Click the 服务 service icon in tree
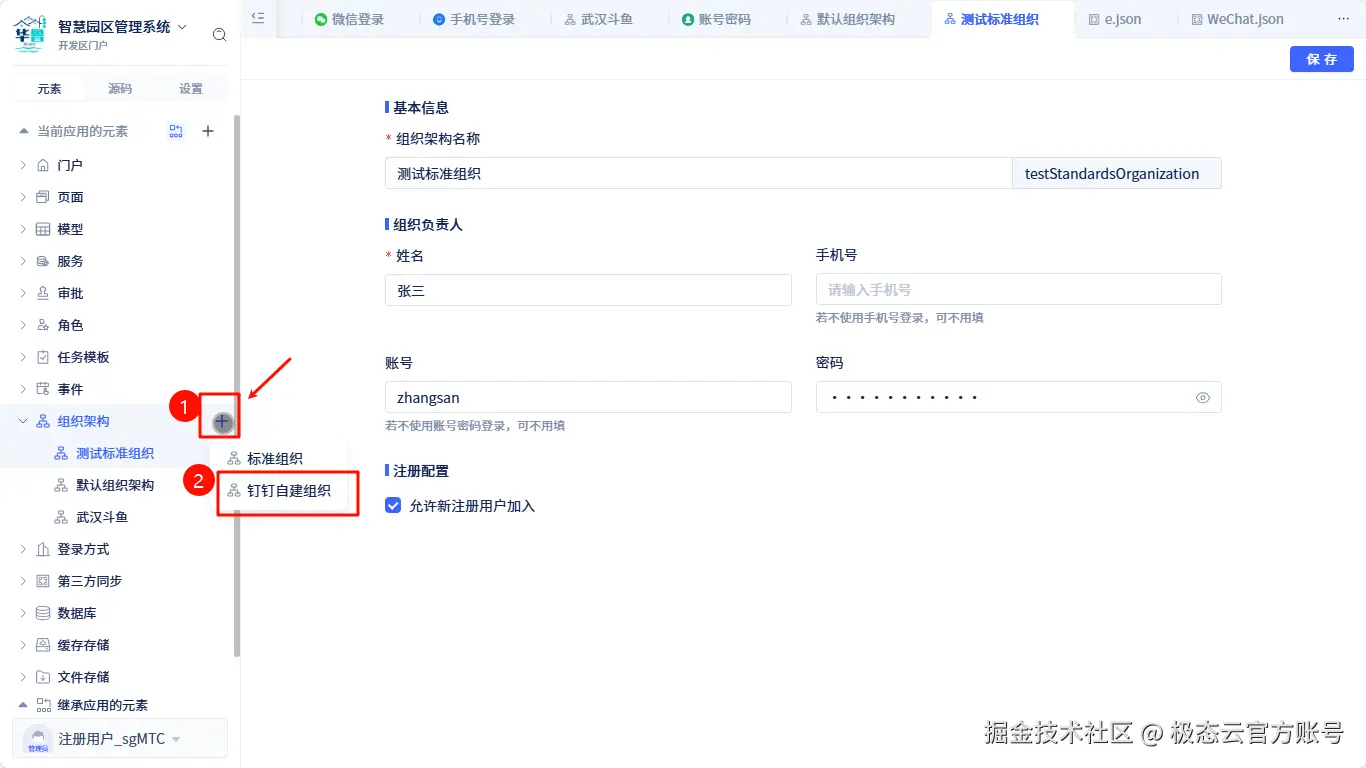Viewport: 1366px width, 768px height. [x=43, y=261]
